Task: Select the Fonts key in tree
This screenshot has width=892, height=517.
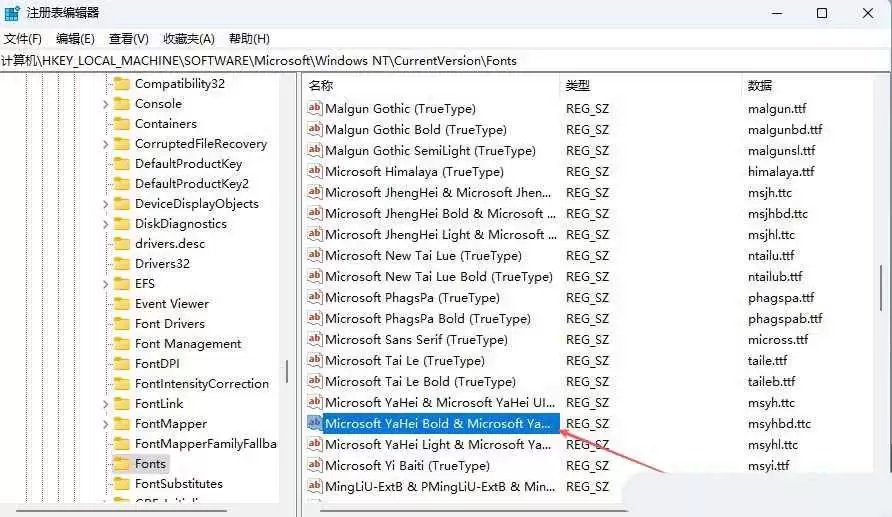Action: pos(150,464)
